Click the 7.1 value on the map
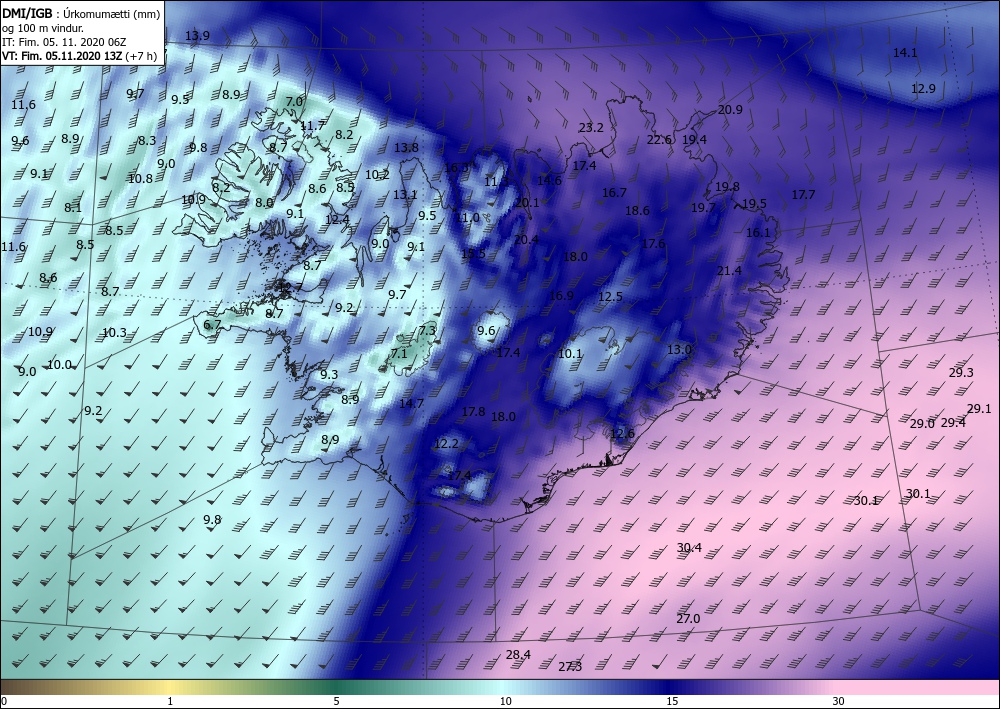This screenshot has width=1000, height=709. point(399,353)
